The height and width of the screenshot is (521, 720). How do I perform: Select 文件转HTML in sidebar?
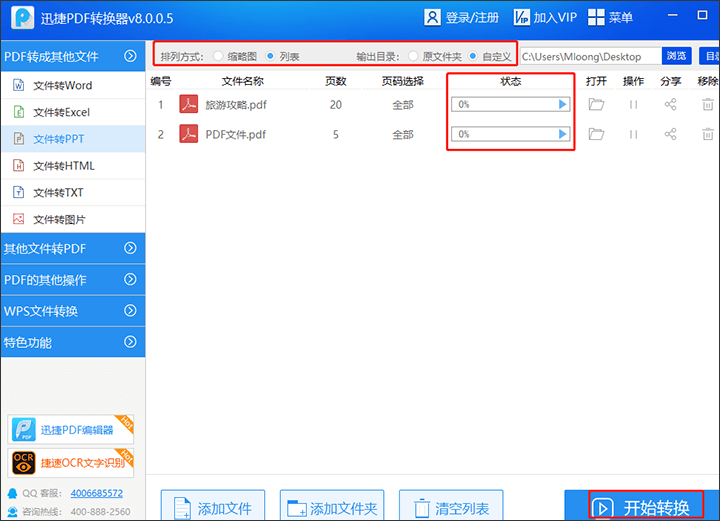coord(73,166)
